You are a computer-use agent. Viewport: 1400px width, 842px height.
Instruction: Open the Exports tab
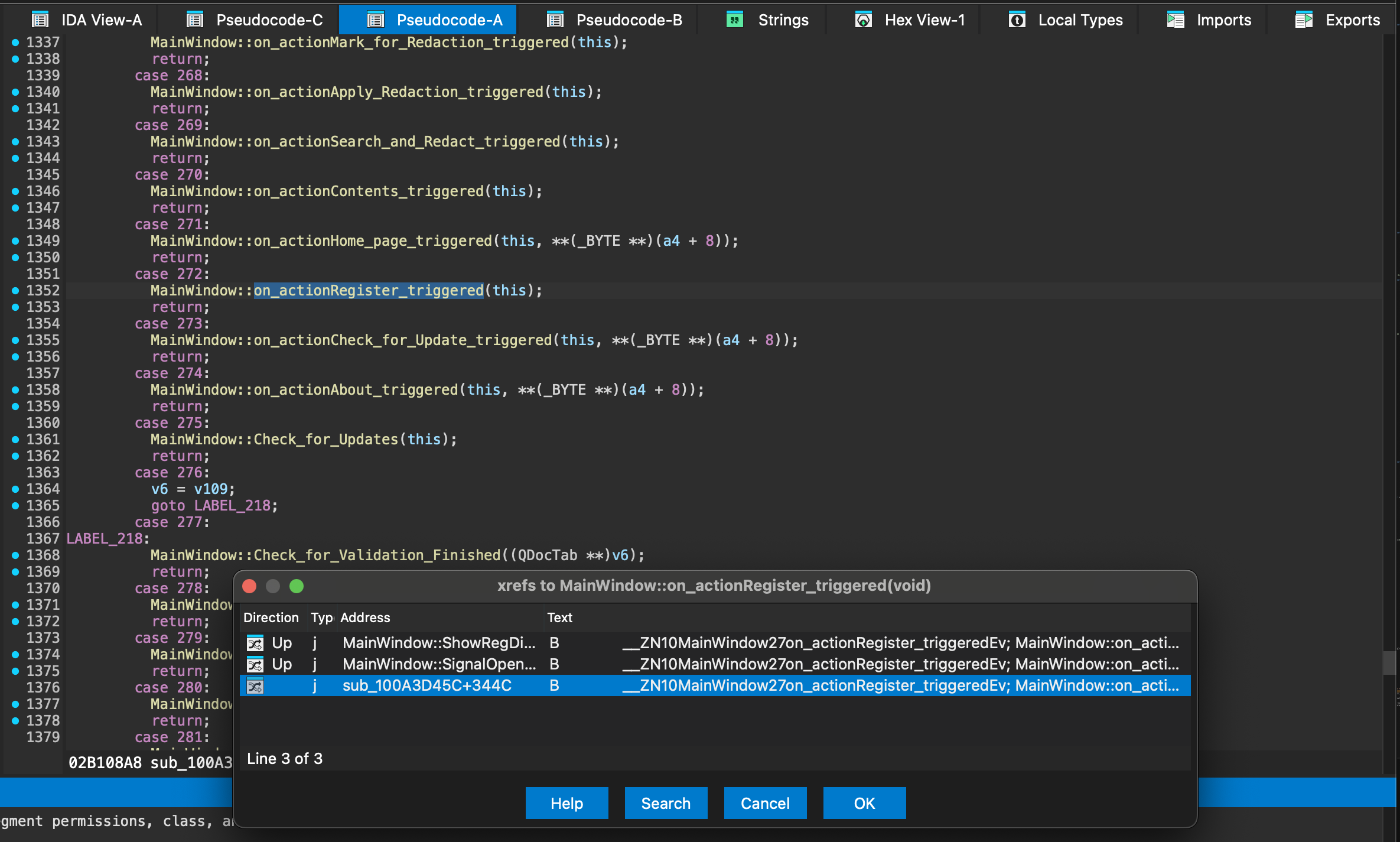click(1338, 20)
